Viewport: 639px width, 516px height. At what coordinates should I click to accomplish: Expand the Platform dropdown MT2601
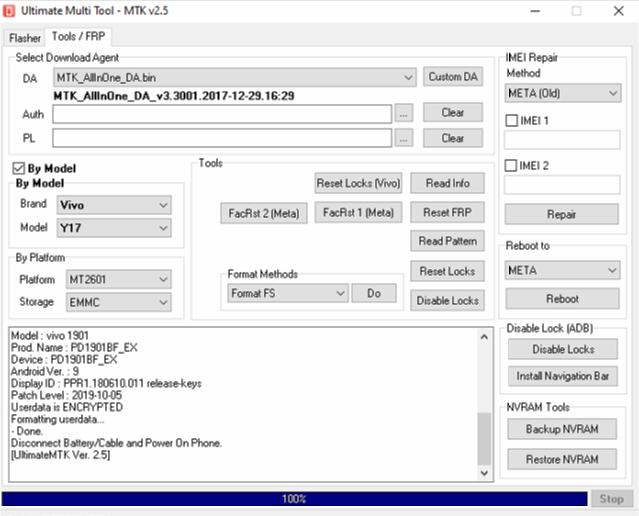[x=119, y=280]
